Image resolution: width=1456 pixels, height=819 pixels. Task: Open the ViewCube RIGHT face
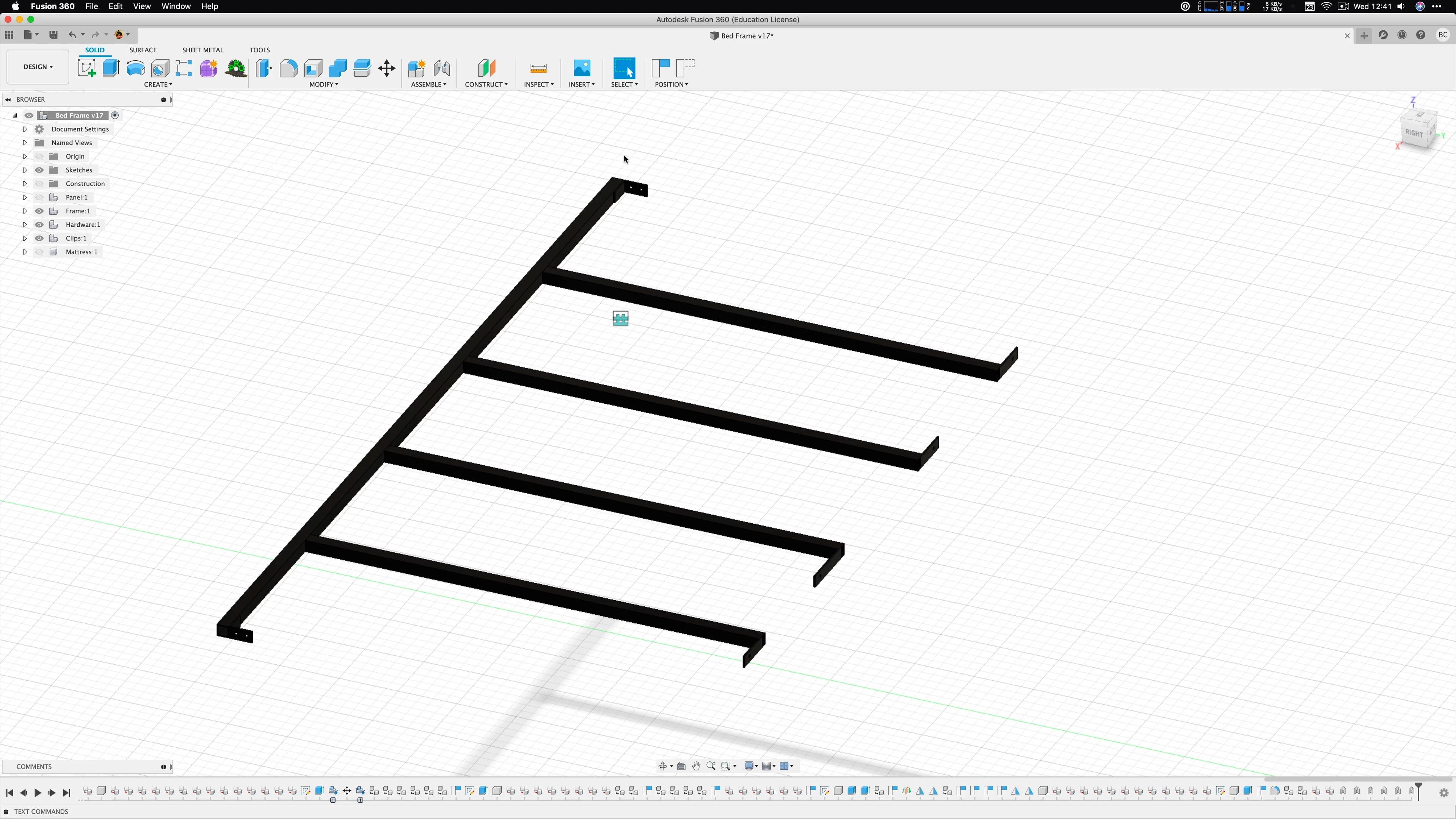click(1414, 133)
